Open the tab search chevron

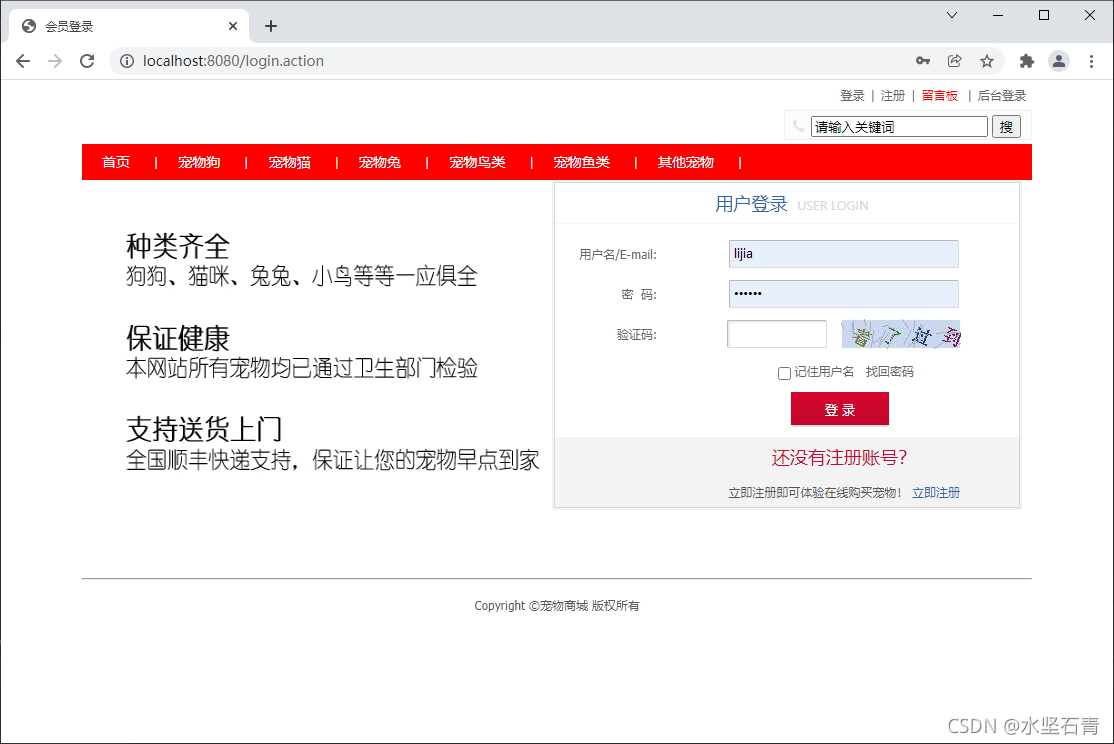click(x=952, y=15)
